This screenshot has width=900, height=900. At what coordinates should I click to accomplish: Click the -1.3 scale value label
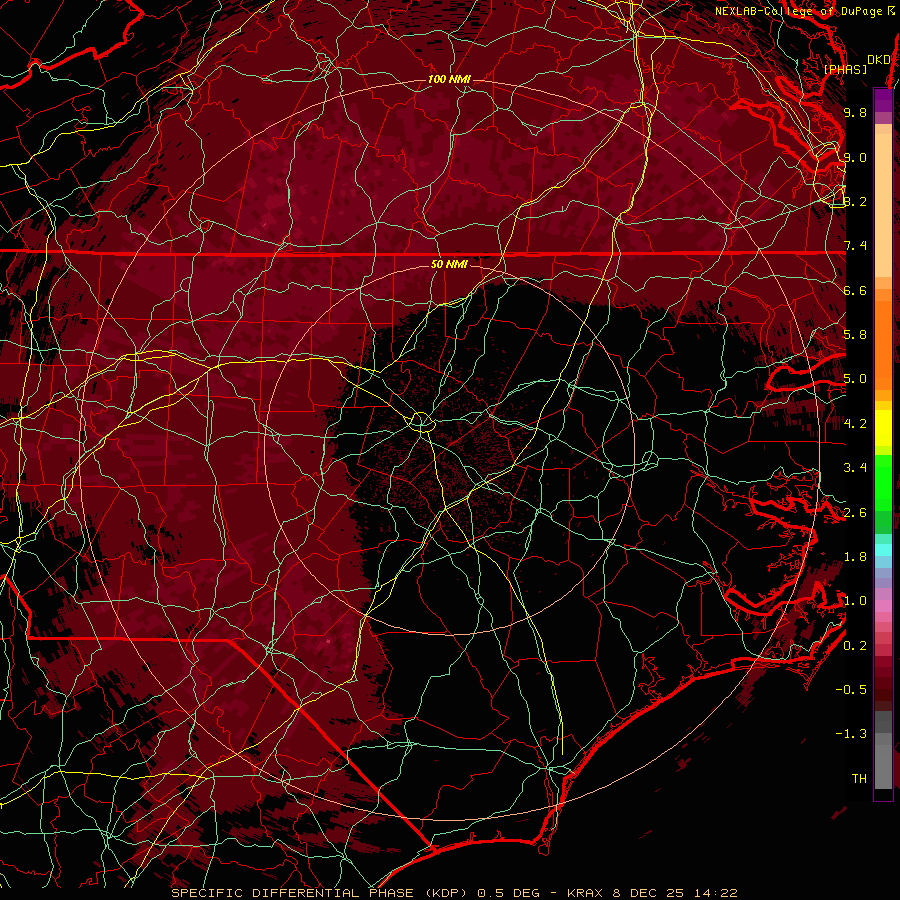pyautogui.click(x=851, y=734)
